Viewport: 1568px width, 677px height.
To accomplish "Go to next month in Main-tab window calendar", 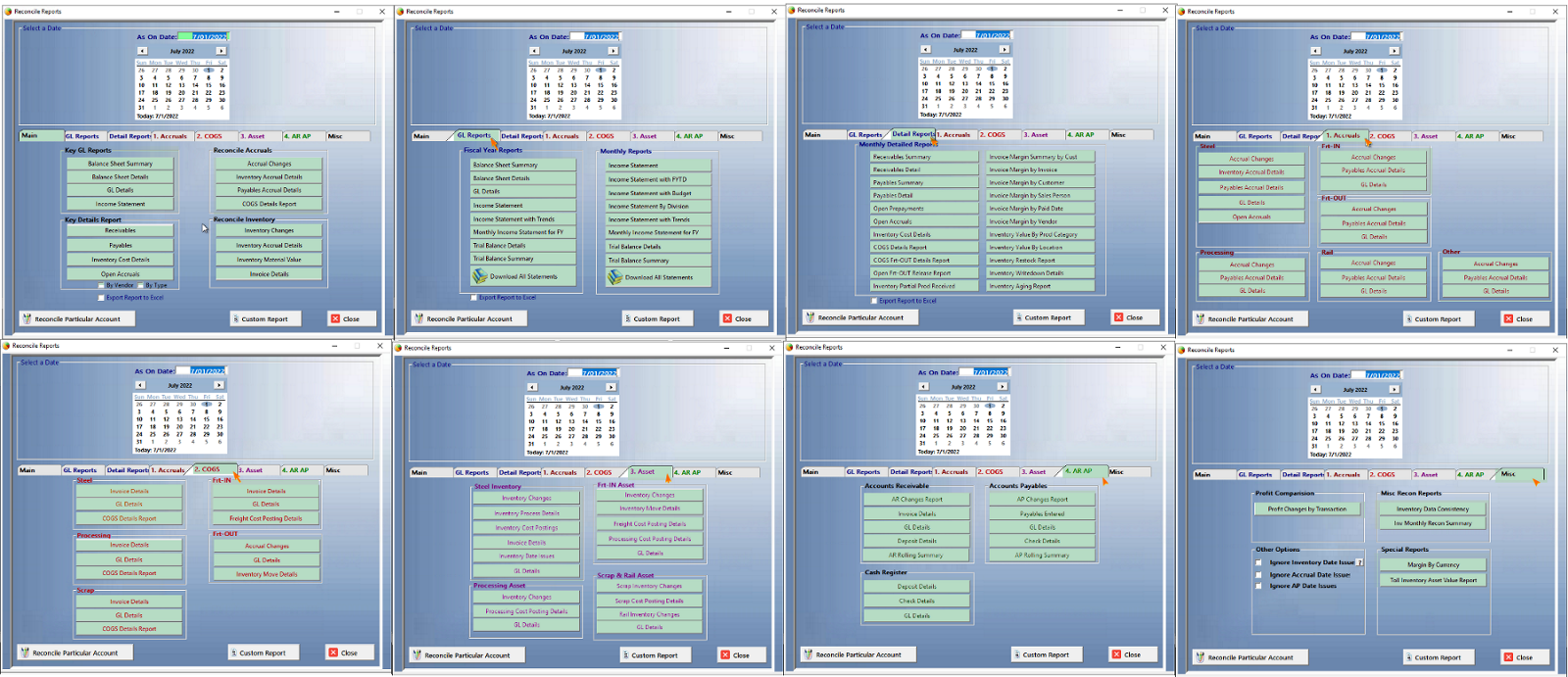I will [x=221, y=51].
